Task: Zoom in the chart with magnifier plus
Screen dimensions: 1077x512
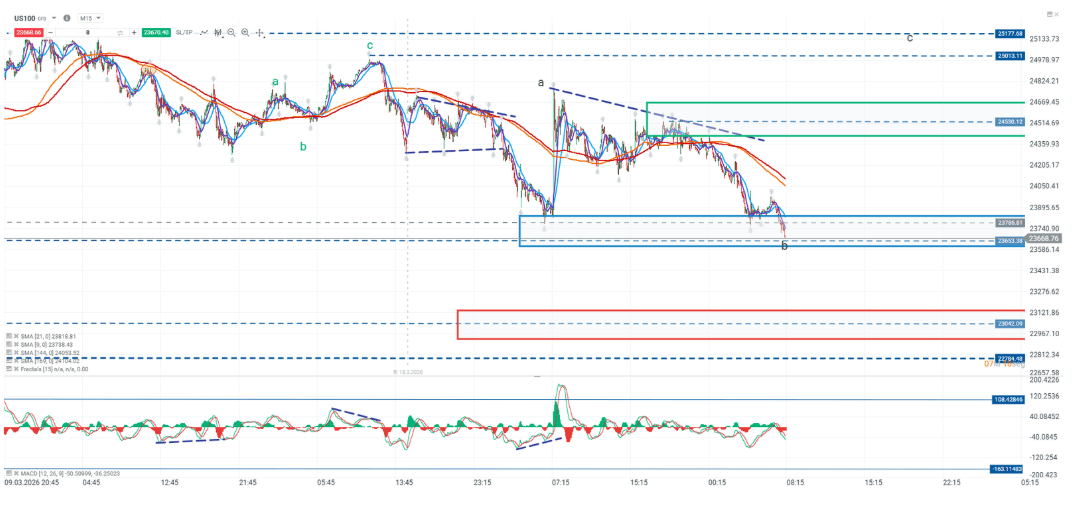Action: tap(245, 33)
